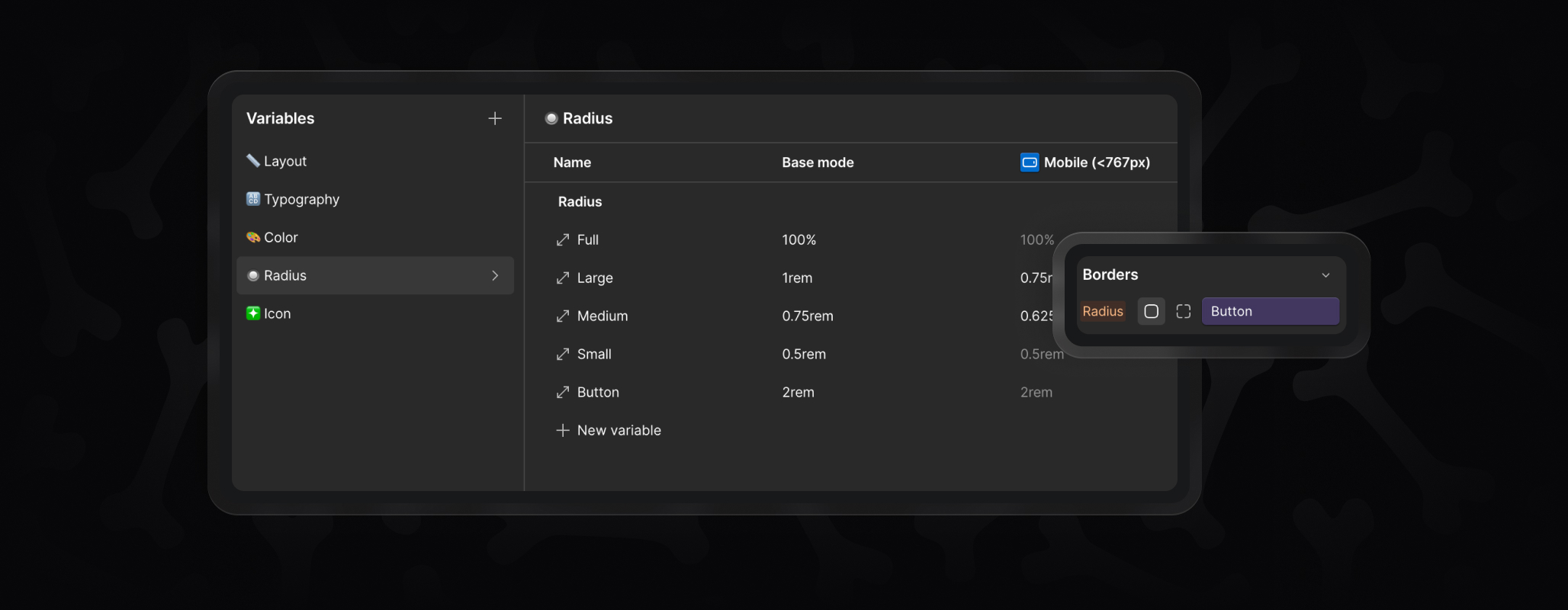Select the Button variable name
Viewport: 1568px width, 610px height.
[x=598, y=392]
